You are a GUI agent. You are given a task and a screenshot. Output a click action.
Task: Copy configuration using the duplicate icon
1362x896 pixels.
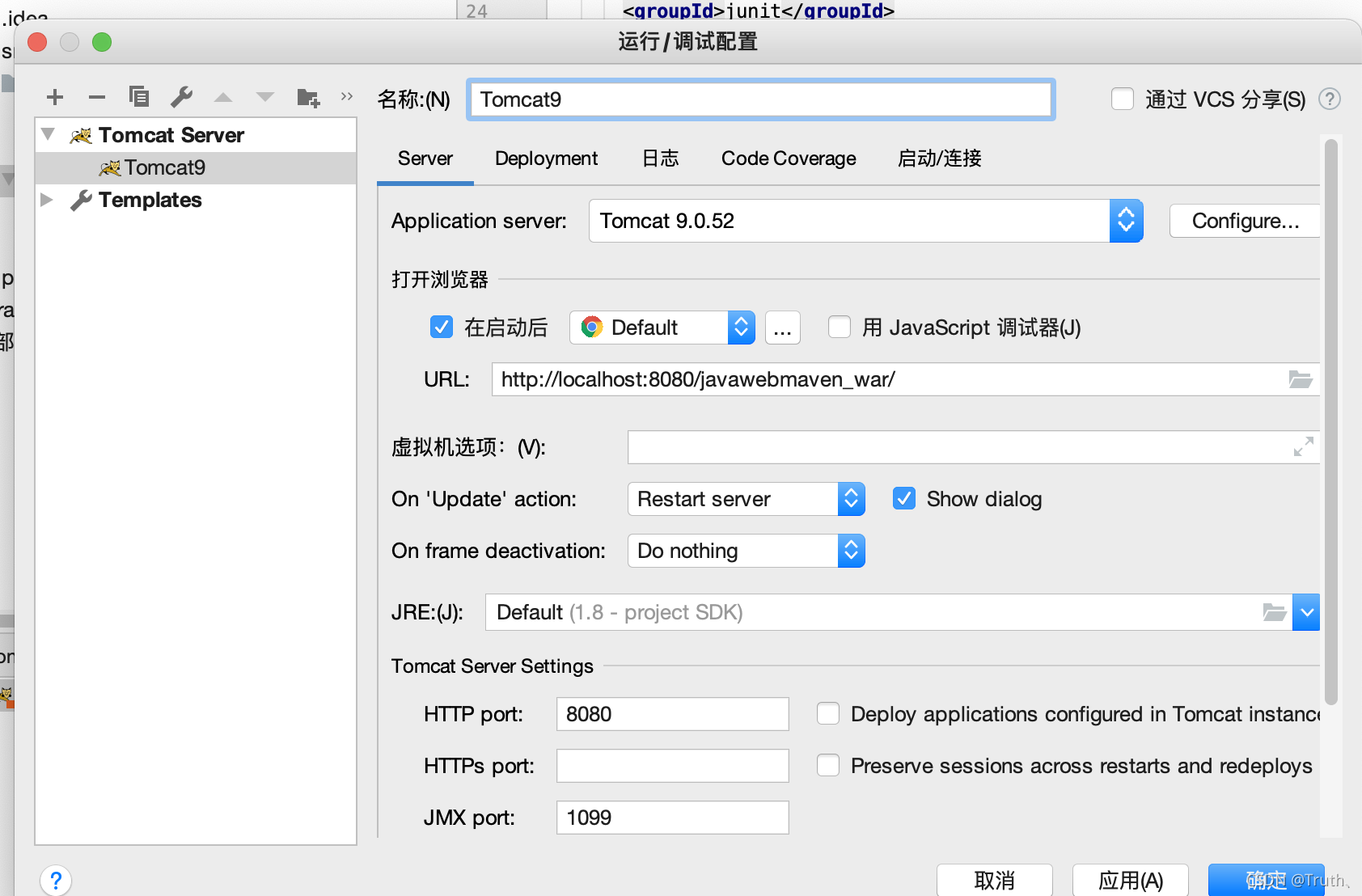[x=139, y=97]
